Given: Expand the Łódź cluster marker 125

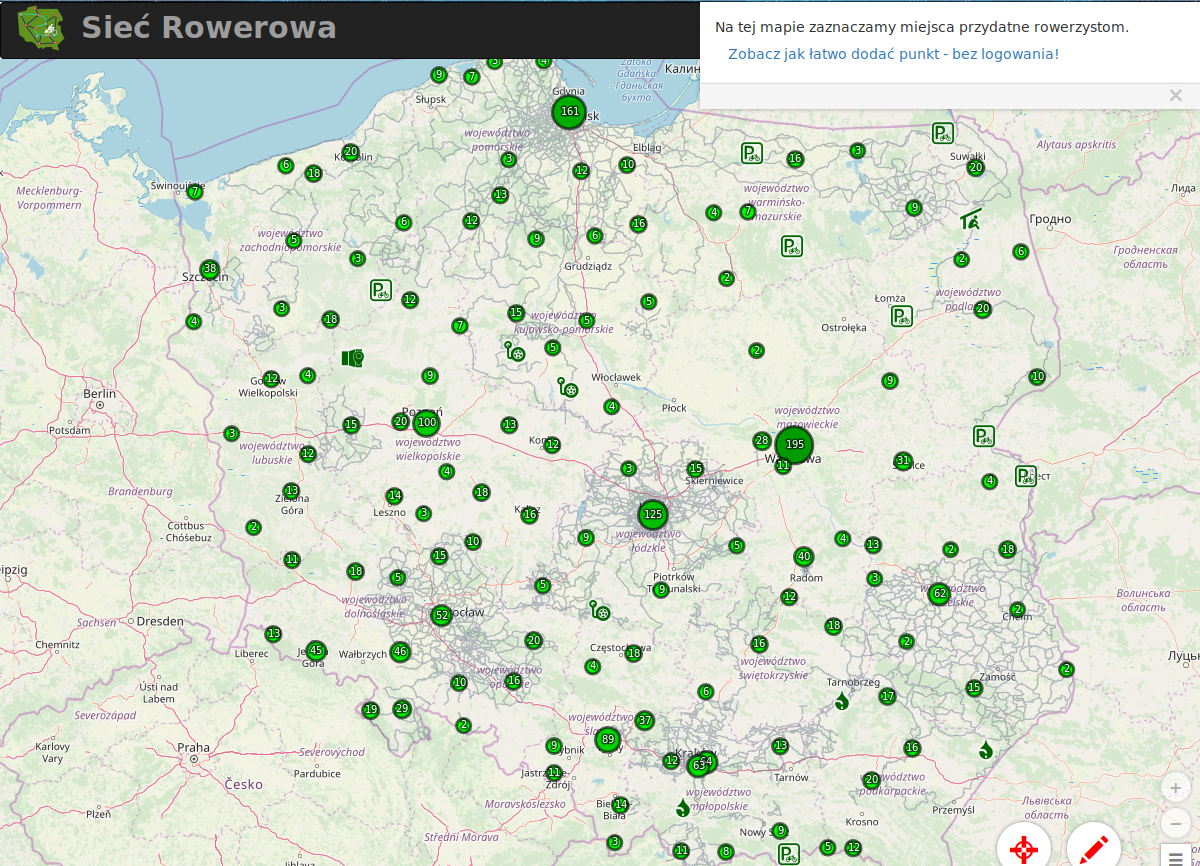Looking at the screenshot, I should (653, 515).
